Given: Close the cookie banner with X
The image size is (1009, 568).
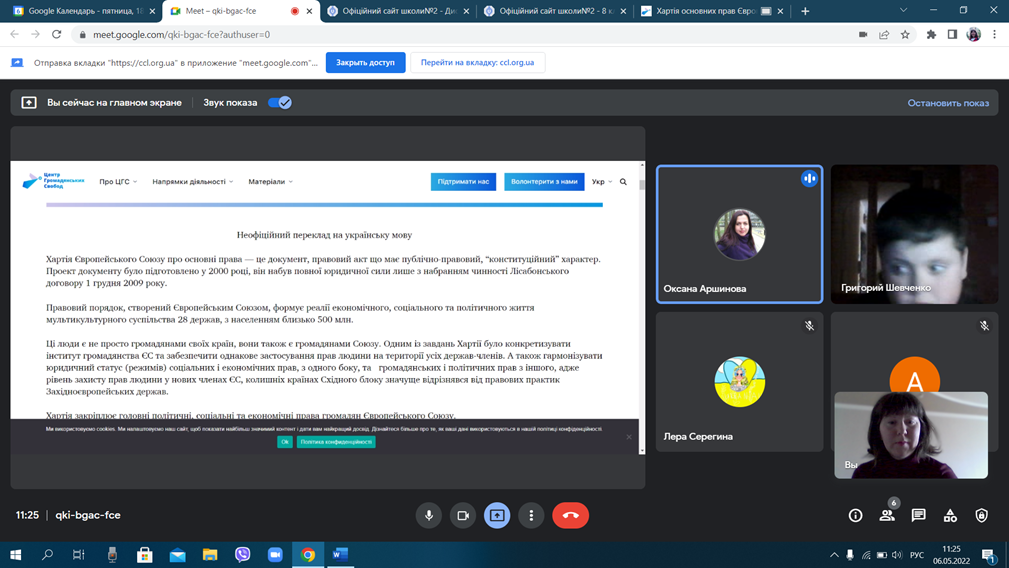Looking at the screenshot, I should pos(629,437).
